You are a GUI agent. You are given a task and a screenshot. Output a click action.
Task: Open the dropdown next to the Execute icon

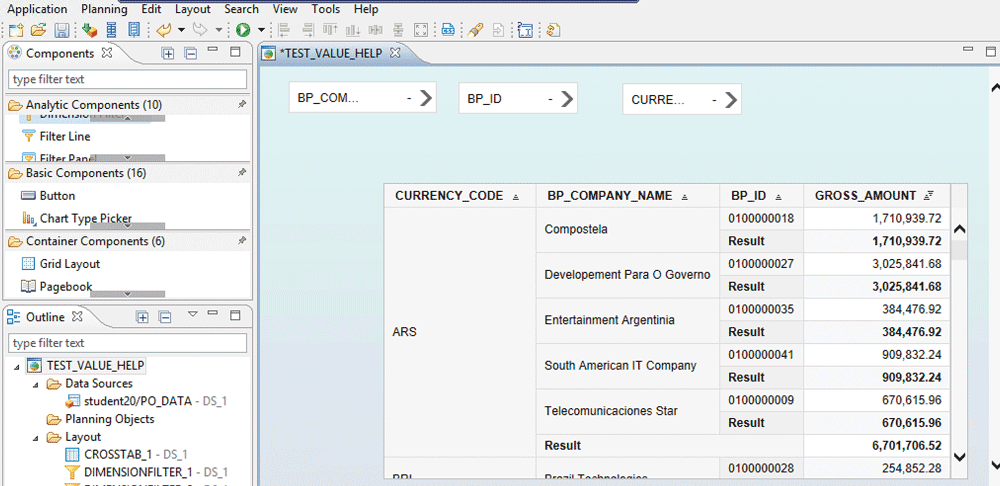[x=261, y=30]
